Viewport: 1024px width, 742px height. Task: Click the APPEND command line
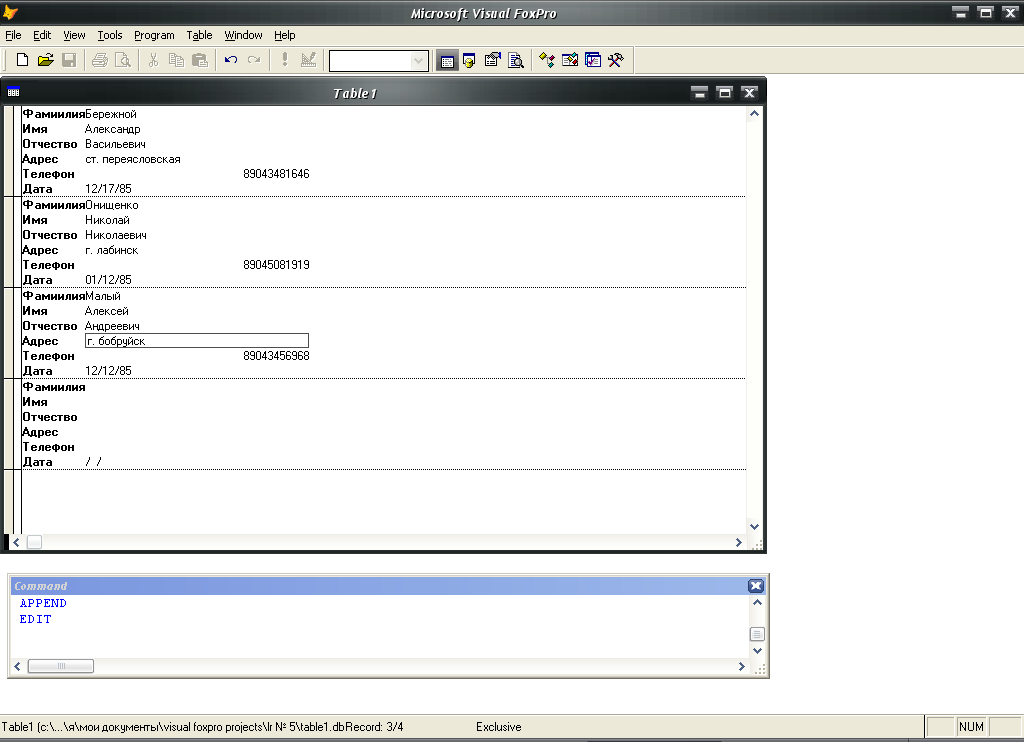pos(43,604)
